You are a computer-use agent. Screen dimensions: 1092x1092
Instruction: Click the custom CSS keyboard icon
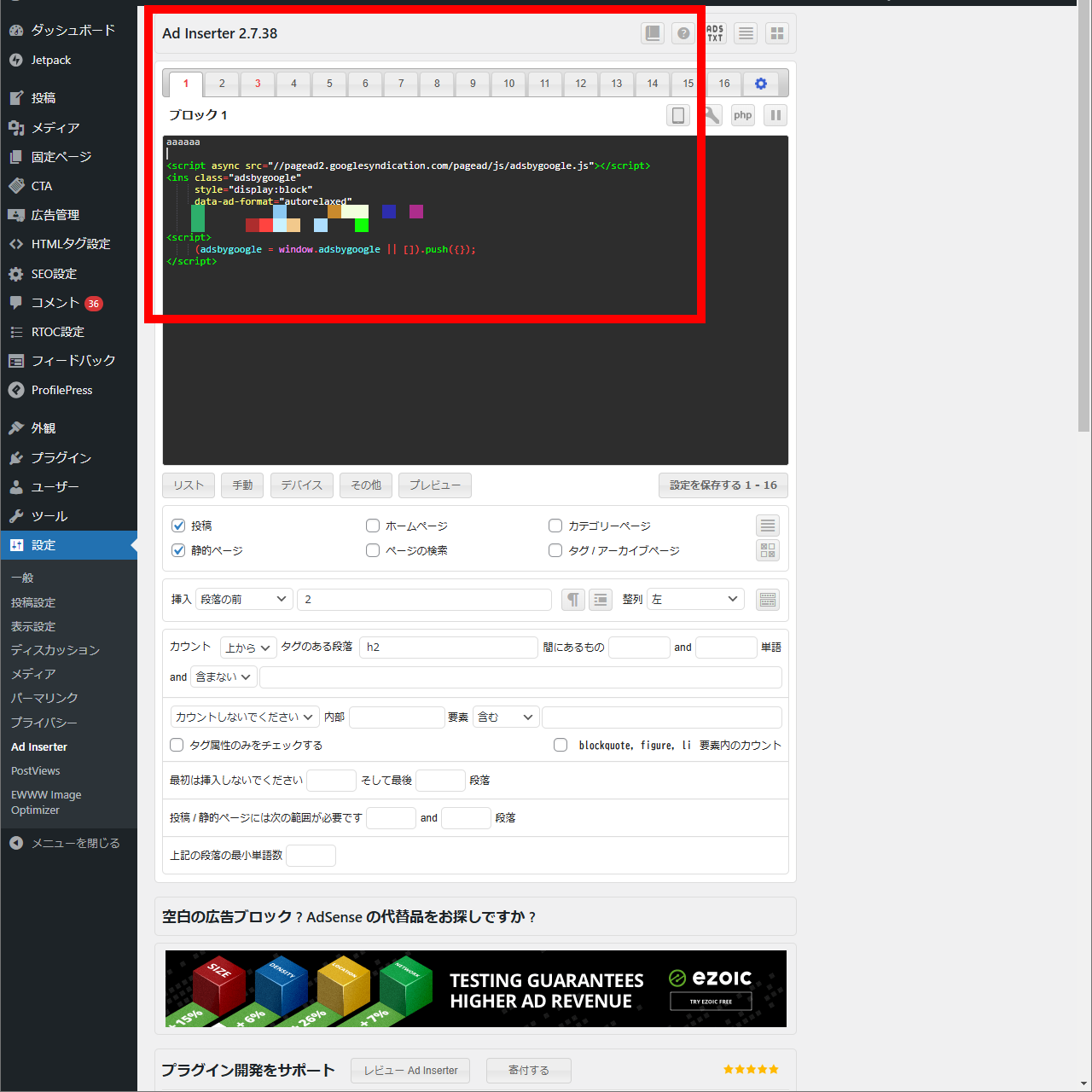click(768, 600)
